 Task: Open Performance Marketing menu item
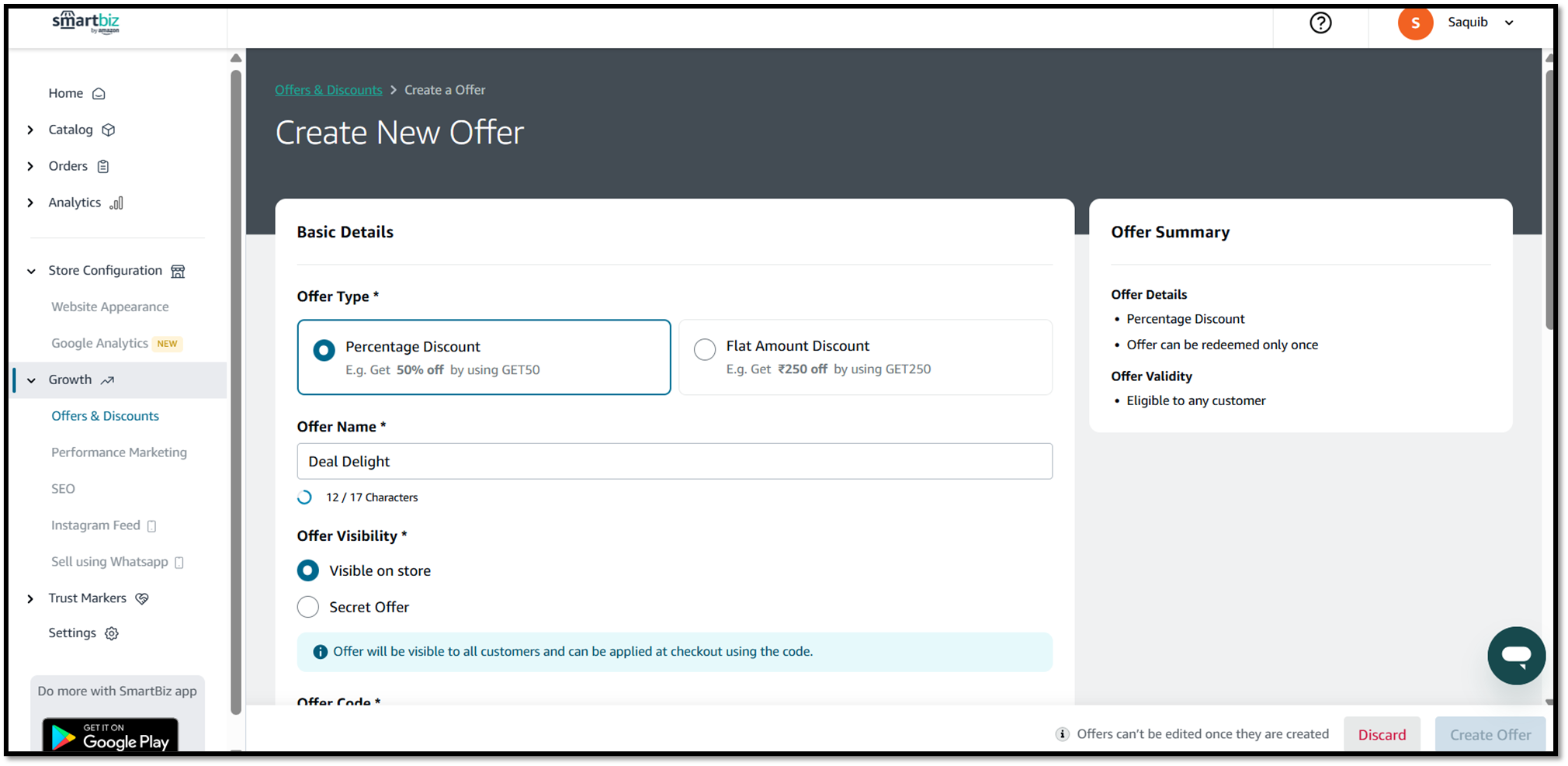(x=119, y=452)
